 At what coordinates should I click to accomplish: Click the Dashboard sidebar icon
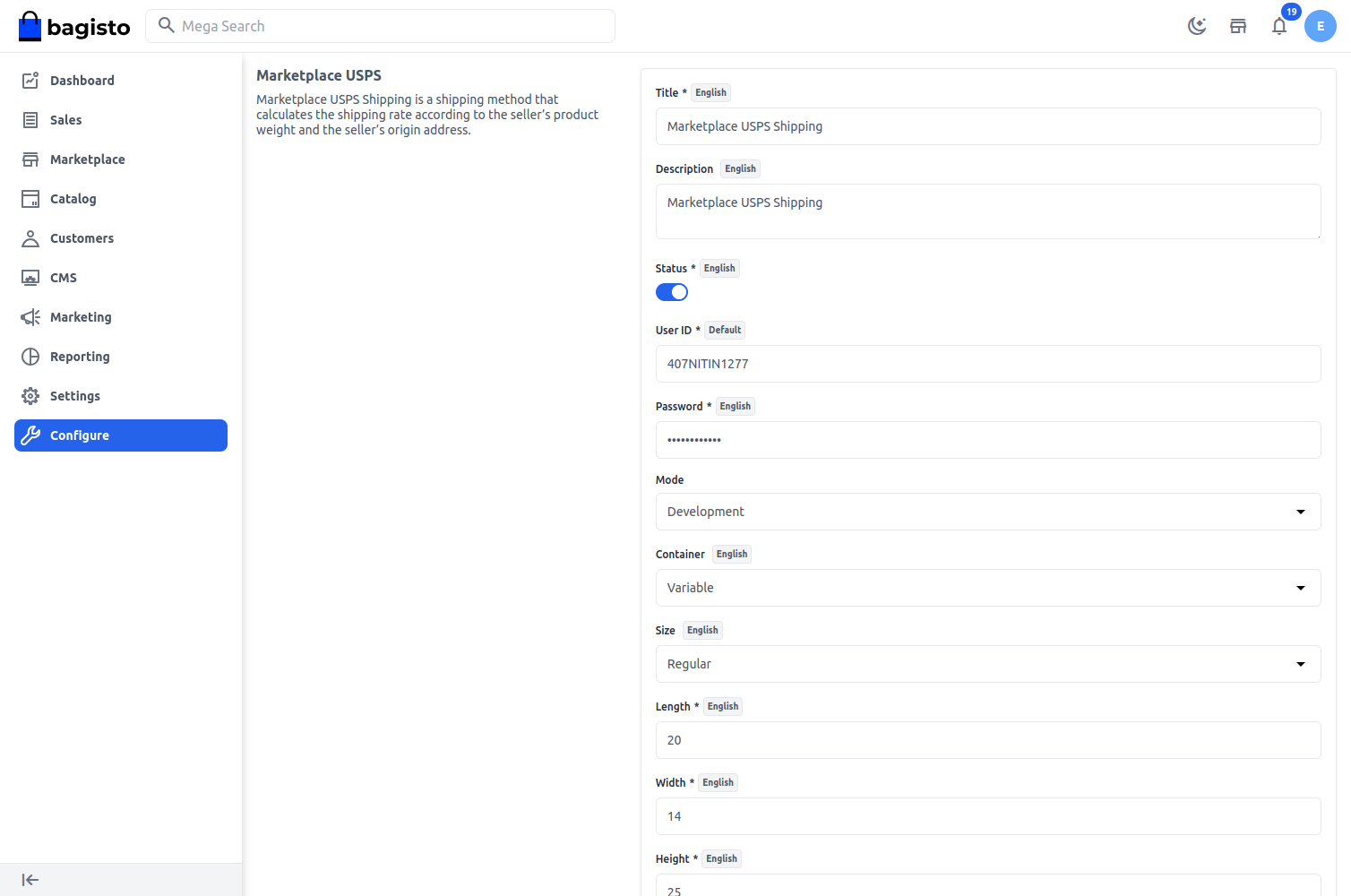click(x=30, y=81)
